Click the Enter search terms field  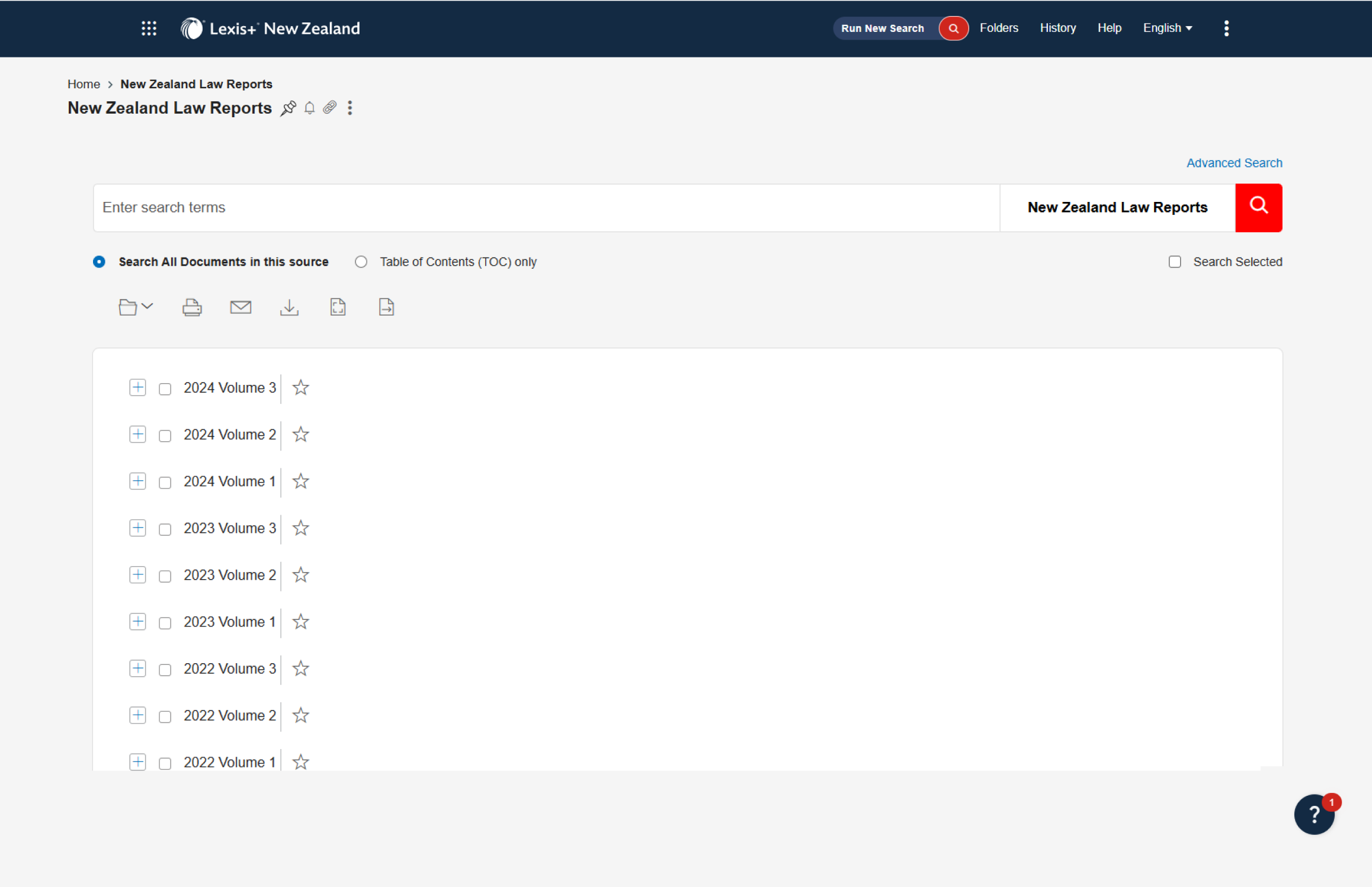point(546,208)
